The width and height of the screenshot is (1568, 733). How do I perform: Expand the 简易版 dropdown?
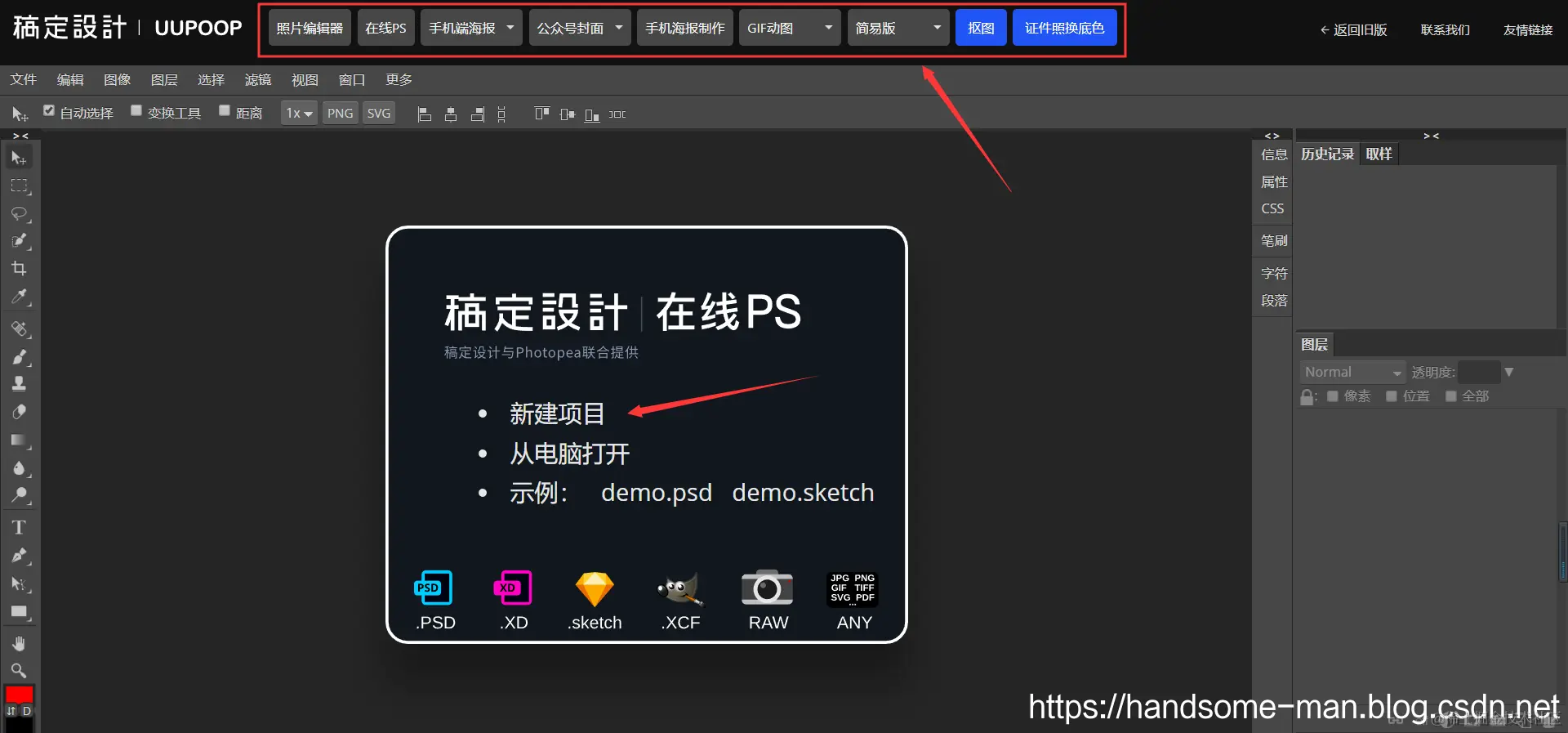coord(898,28)
